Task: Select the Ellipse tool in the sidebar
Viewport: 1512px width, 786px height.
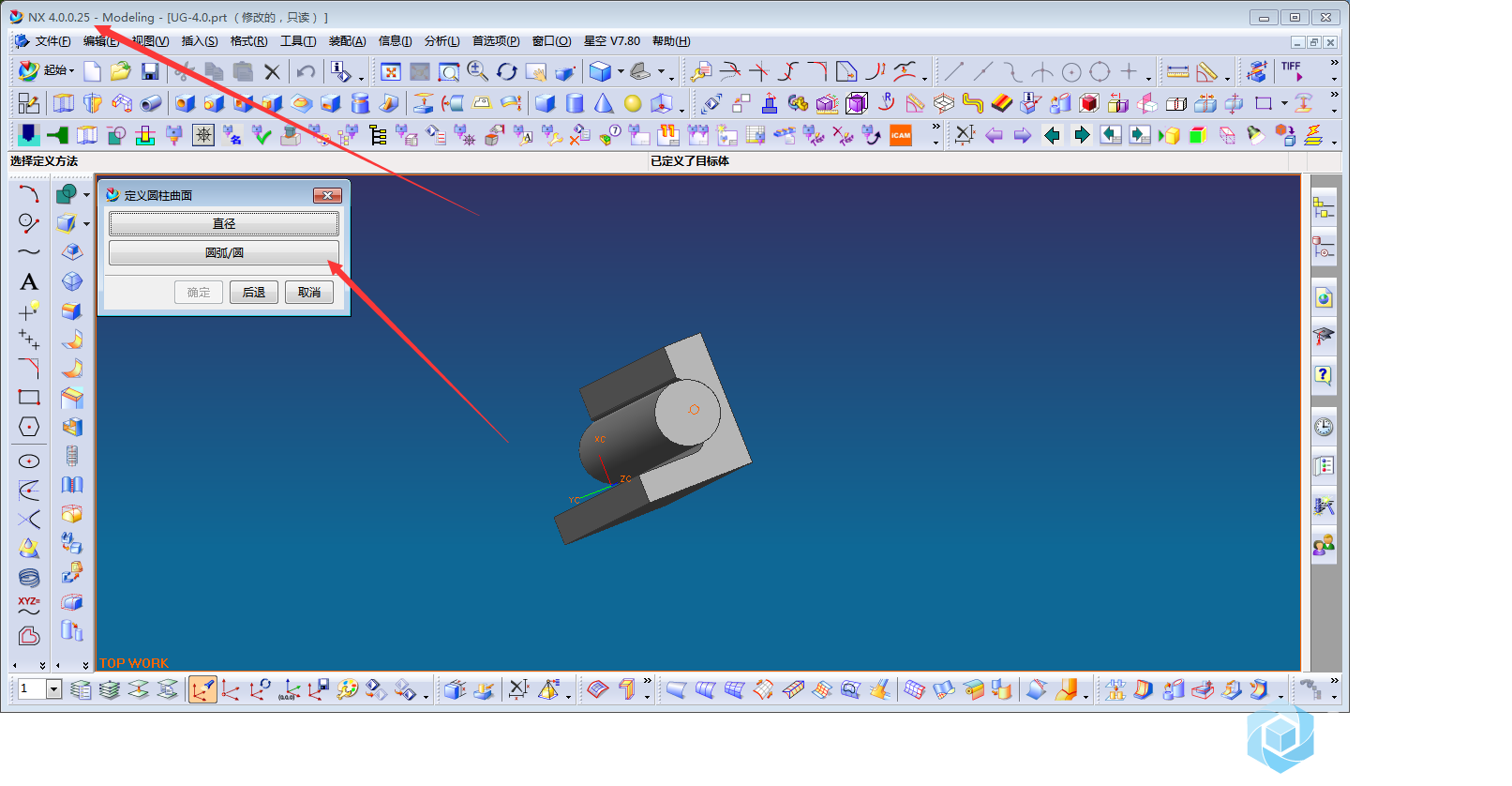Action: pos(29,461)
